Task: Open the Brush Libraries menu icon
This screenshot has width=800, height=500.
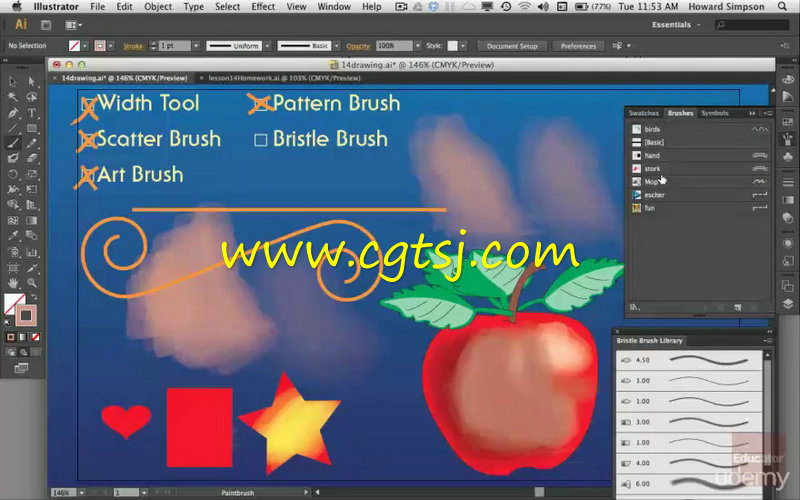Action: [x=635, y=307]
